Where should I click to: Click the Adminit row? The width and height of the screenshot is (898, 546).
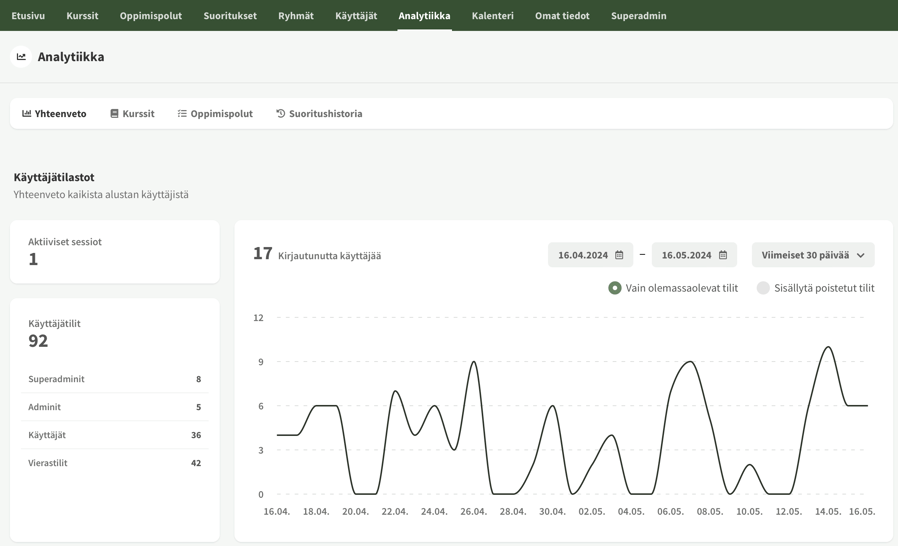[115, 407]
